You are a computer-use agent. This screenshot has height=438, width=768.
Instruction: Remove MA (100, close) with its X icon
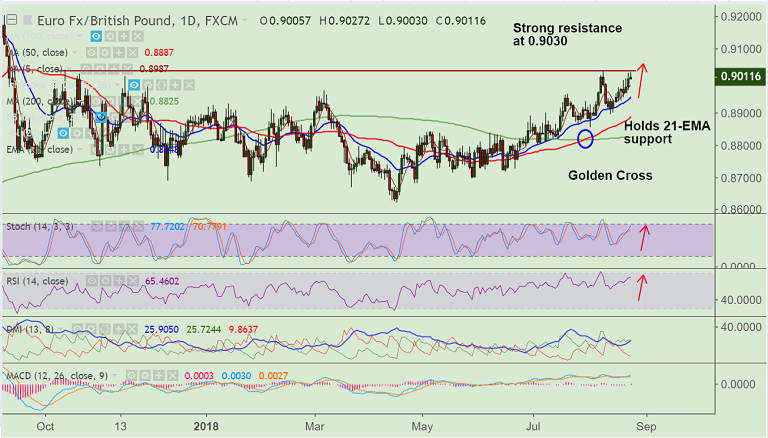coord(138,36)
